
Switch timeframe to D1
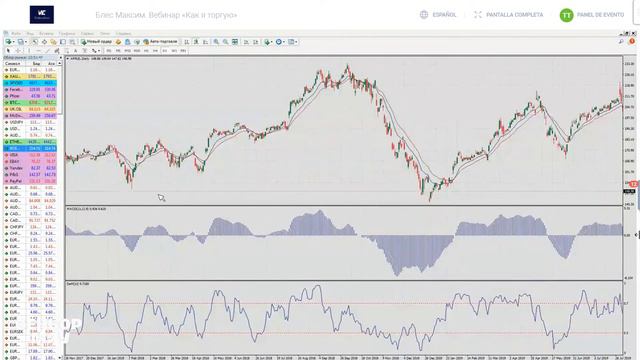tap(164, 51)
